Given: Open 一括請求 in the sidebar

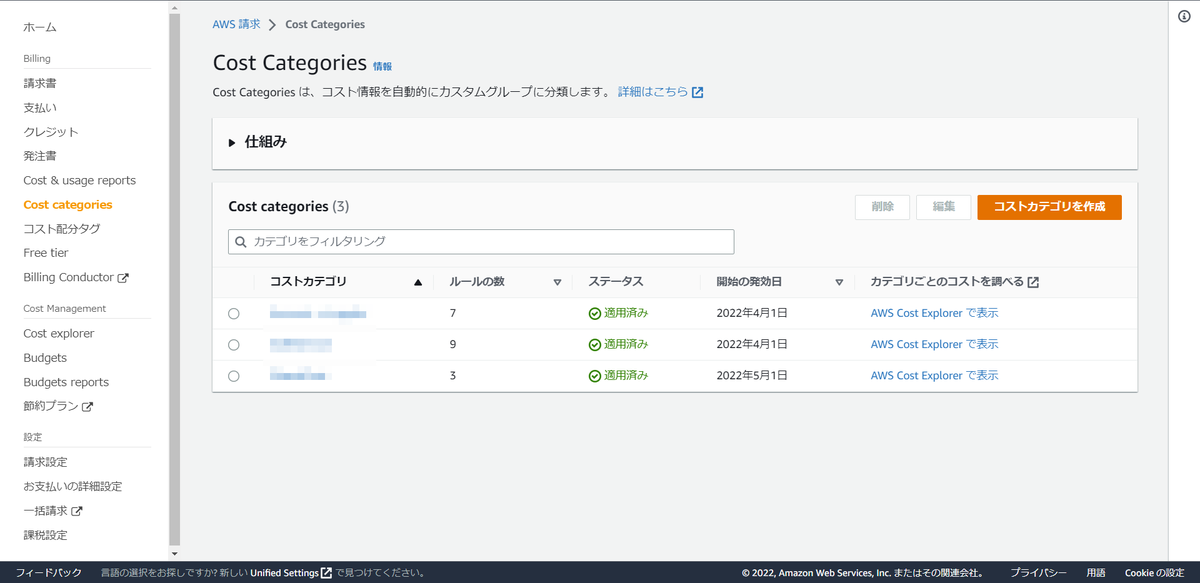Looking at the screenshot, I should tap(46, 511).
